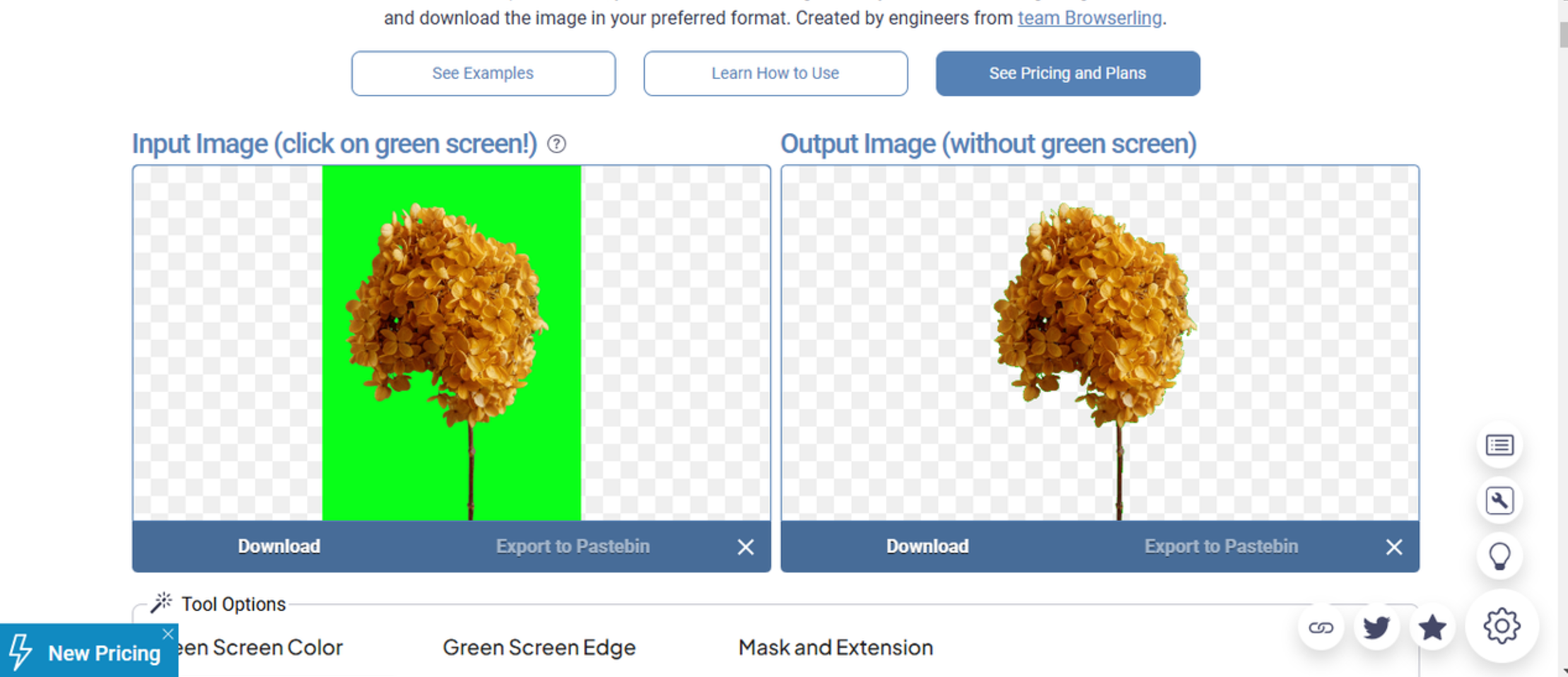Click the magic wand icon next to Tool Options

point(162,601)
